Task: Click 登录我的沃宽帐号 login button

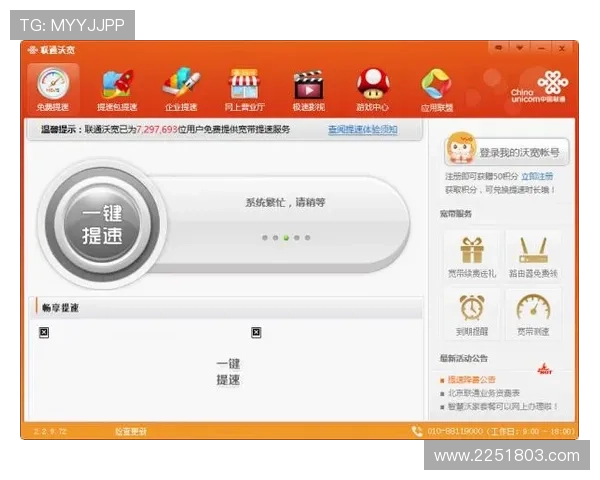Action: pos(507,152)
